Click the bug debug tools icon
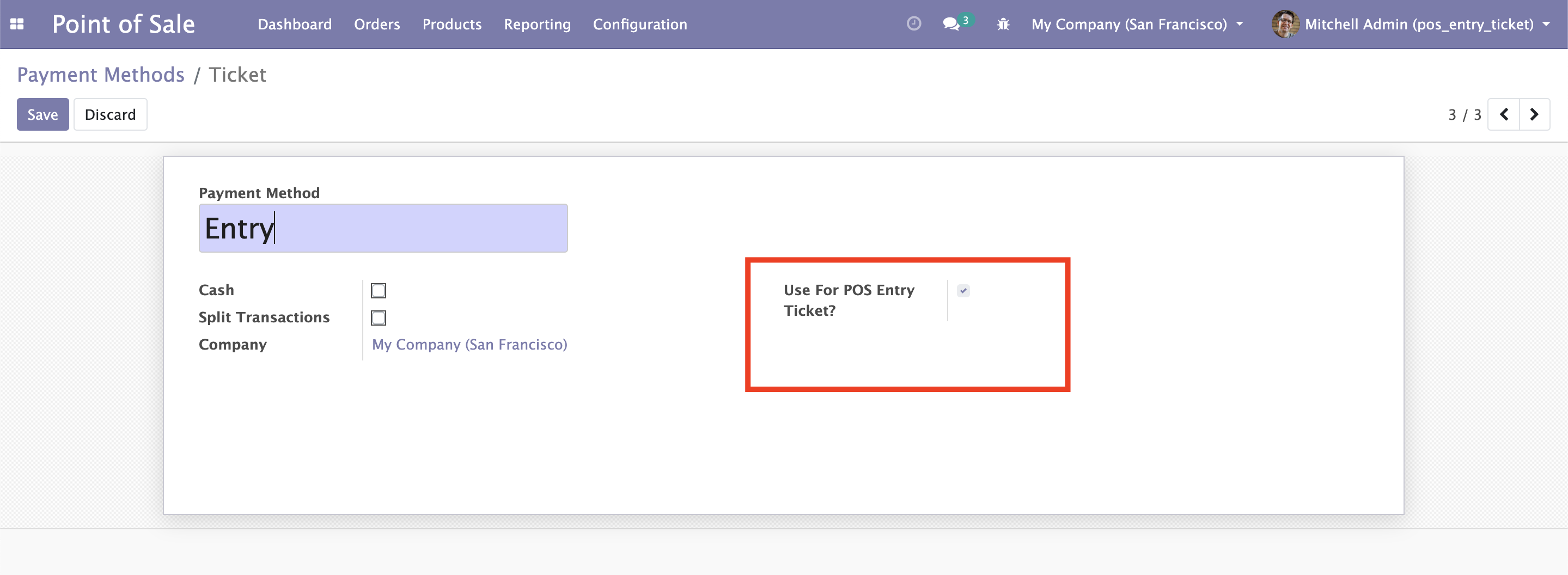1568x575 pixels. [1003, 25]
